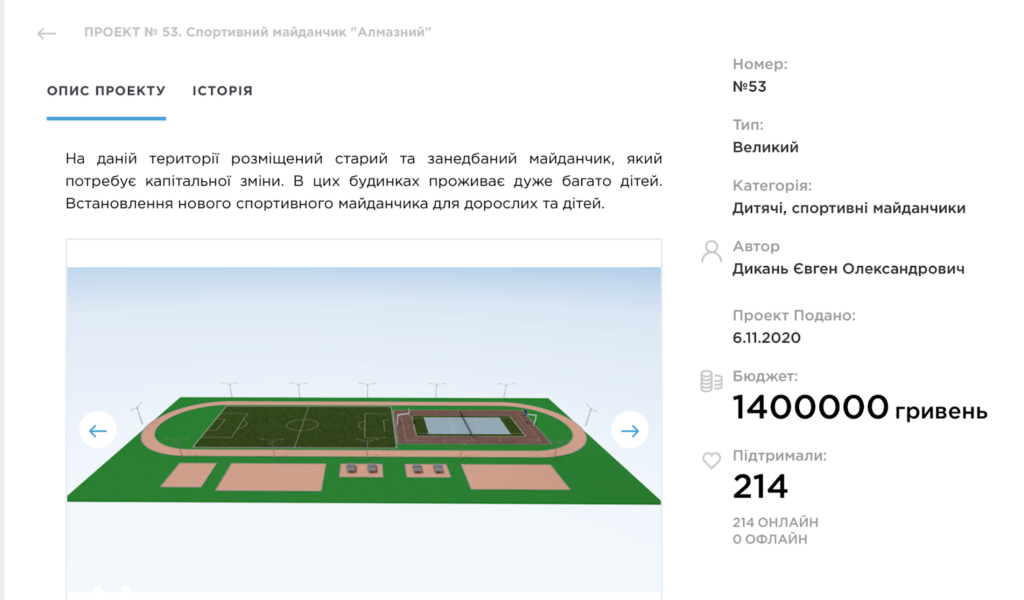Click the submission date 6.11.2020
Viewport: 1024px width, 600px height.
click(766, 337)
